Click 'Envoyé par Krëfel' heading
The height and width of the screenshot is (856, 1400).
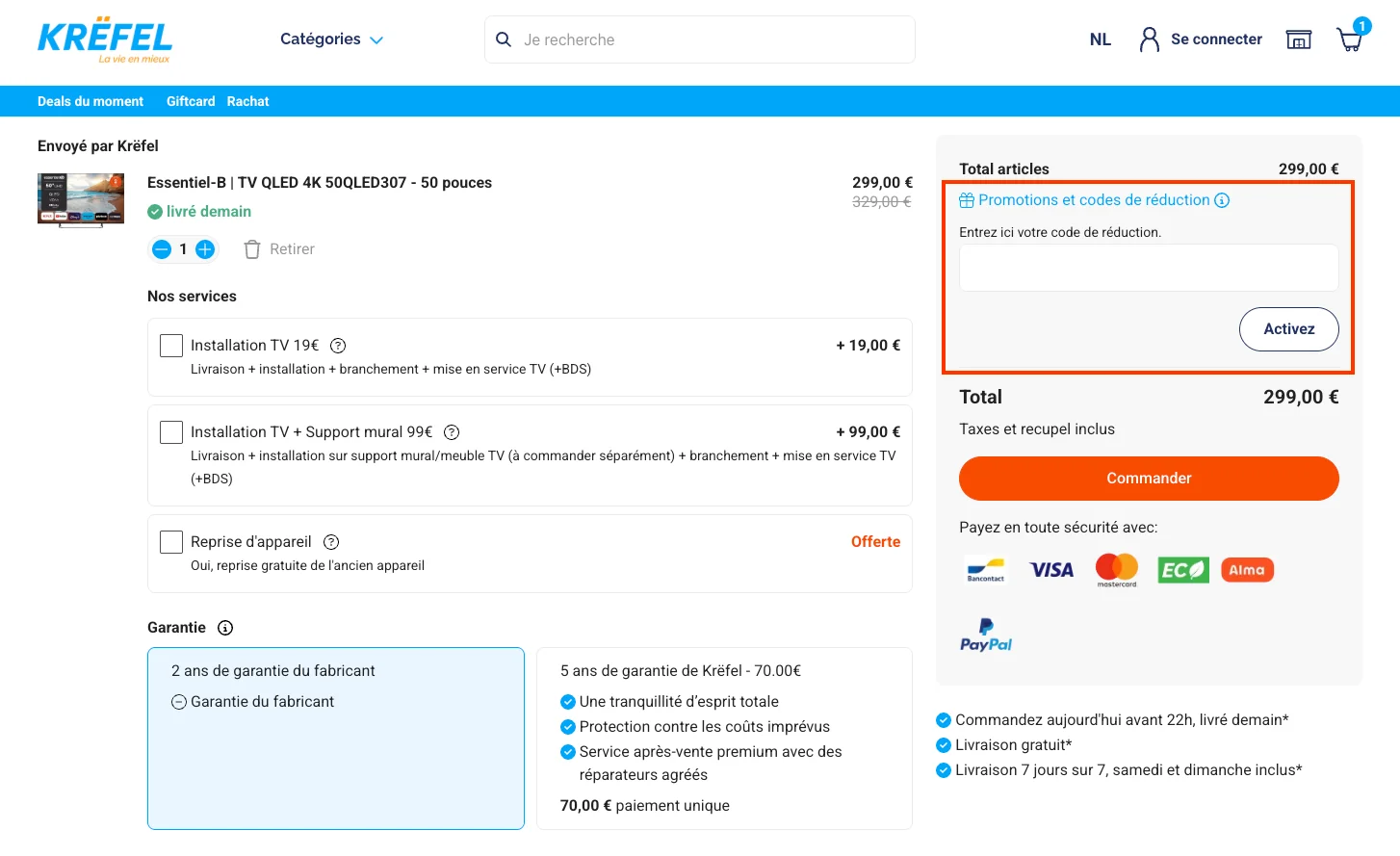tap(98, 146)
